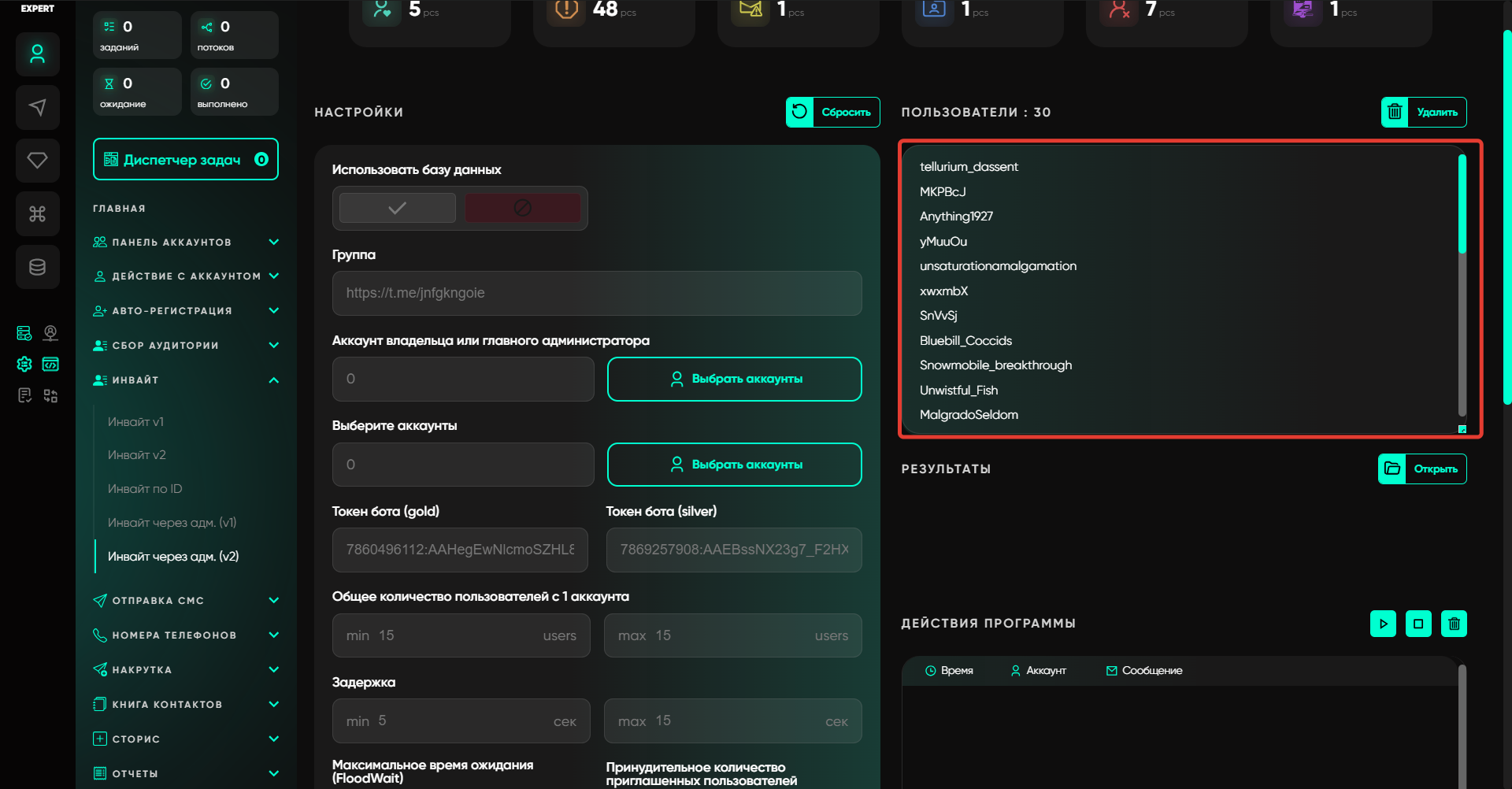
Task: Expand the Сбор аудитории section
Action: pos(273,346)
